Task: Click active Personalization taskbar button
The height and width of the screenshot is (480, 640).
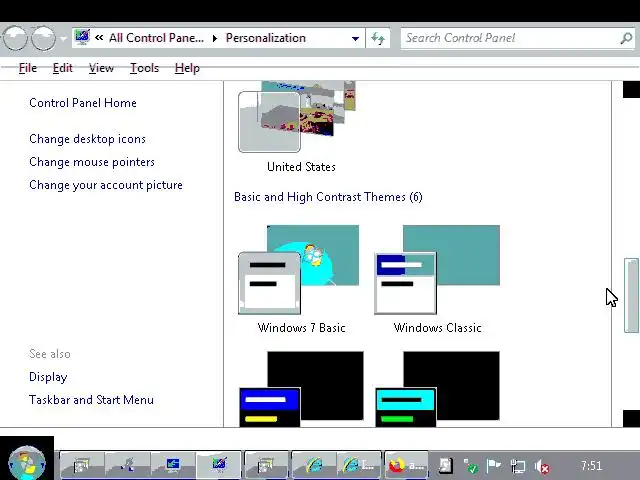Action: click(219, 464)
